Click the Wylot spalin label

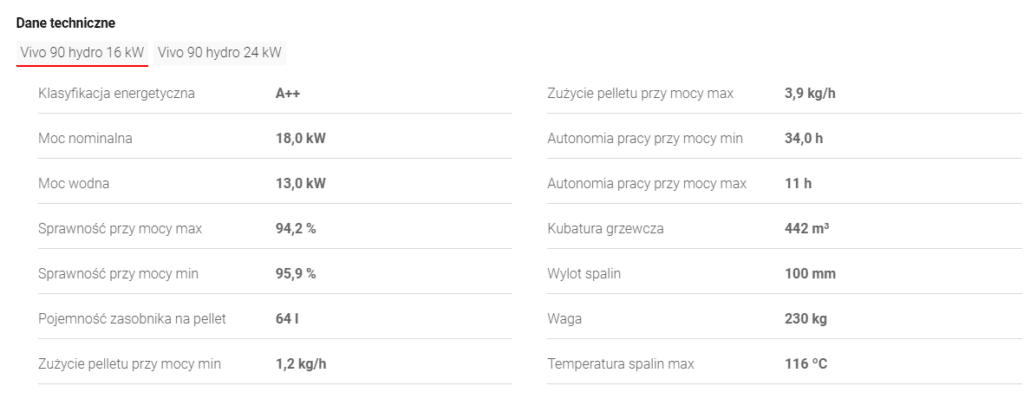pos(584,274)
